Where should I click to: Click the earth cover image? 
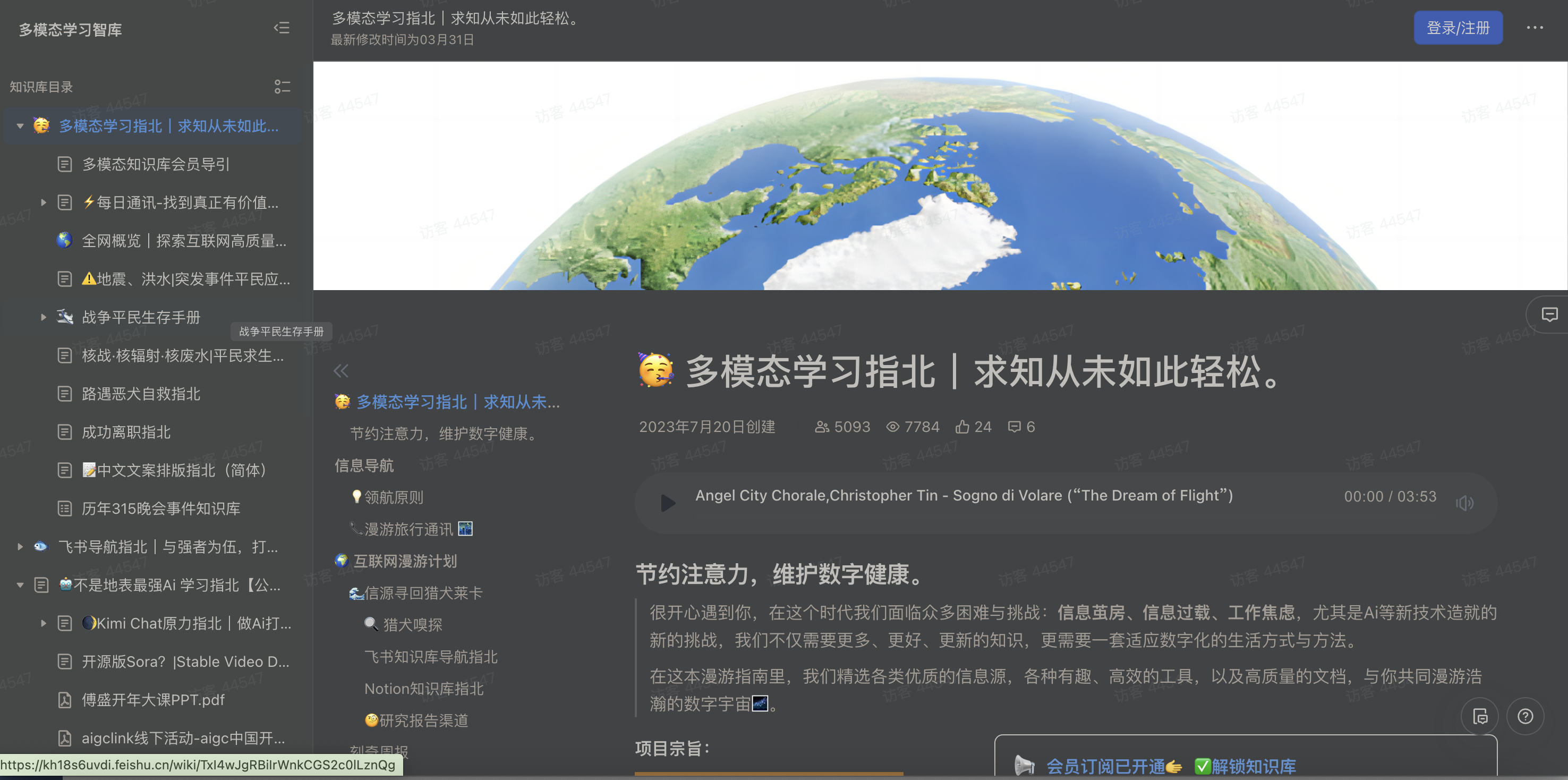click(940, 175)
